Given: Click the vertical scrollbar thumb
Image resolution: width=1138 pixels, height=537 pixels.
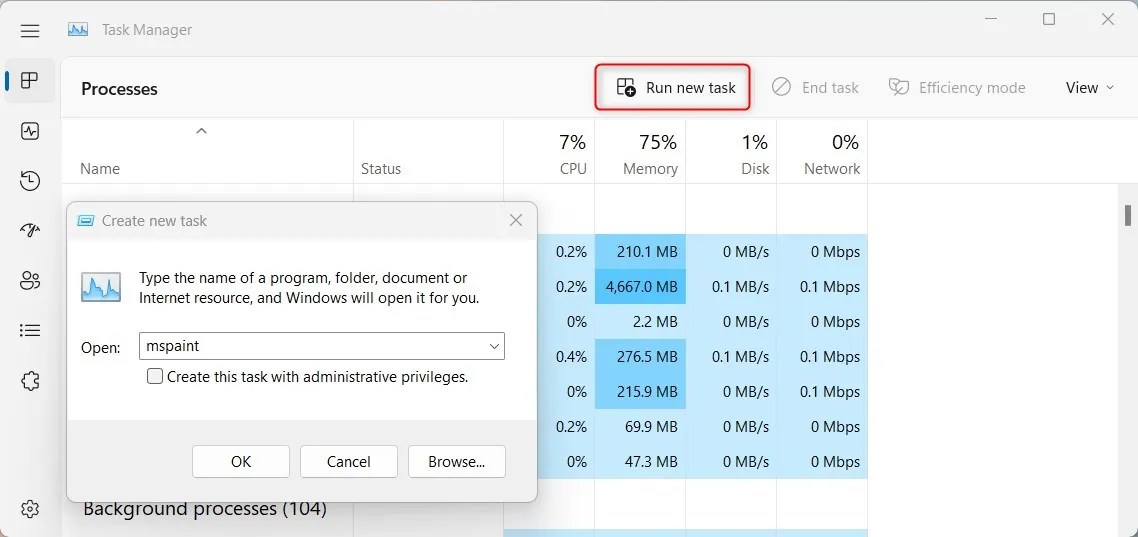Looking at the screenshot, I should point(1128,215).
